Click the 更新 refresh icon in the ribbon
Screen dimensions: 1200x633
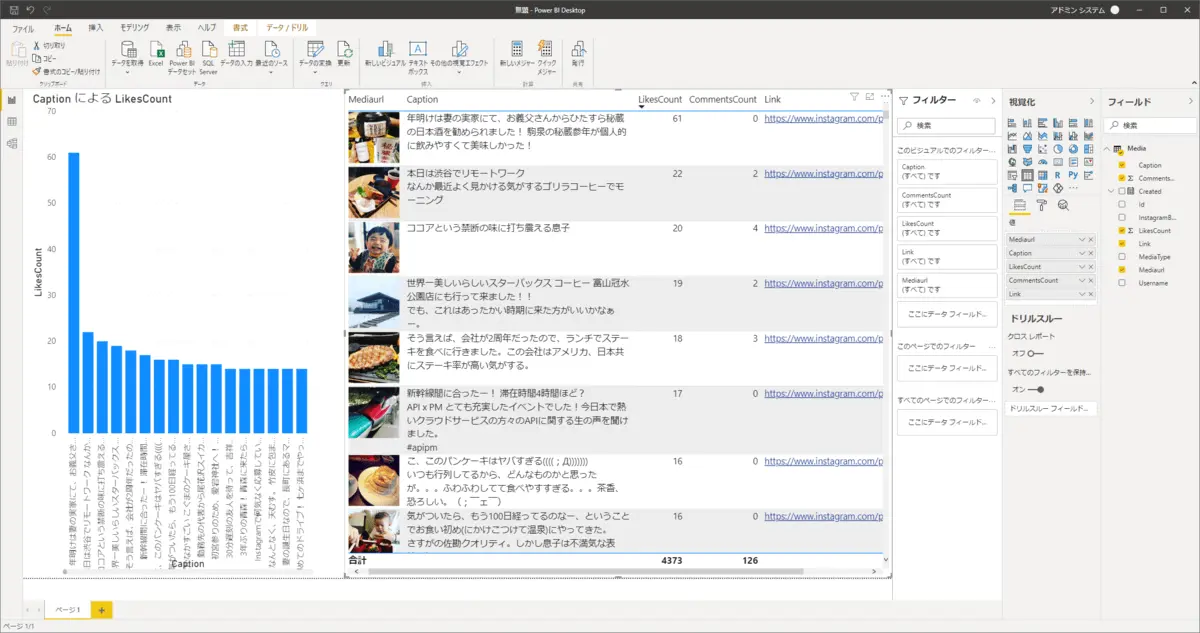(345, 50)
